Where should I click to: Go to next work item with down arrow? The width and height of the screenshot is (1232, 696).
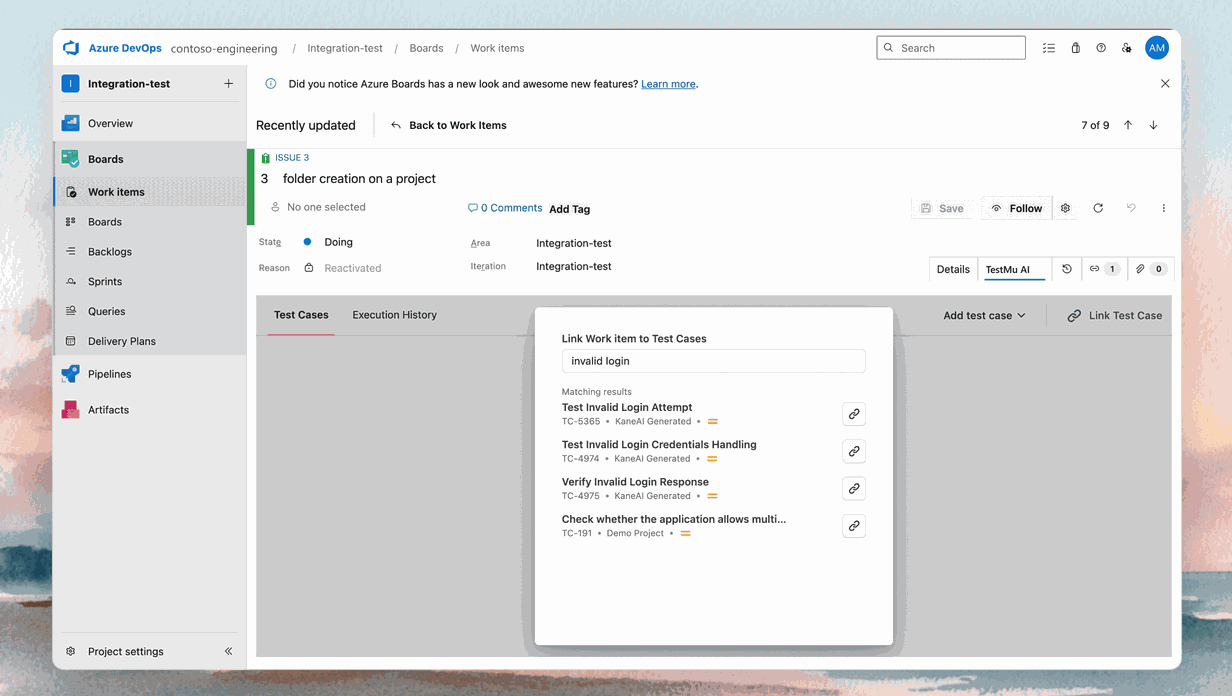(x=1153, y=125)
